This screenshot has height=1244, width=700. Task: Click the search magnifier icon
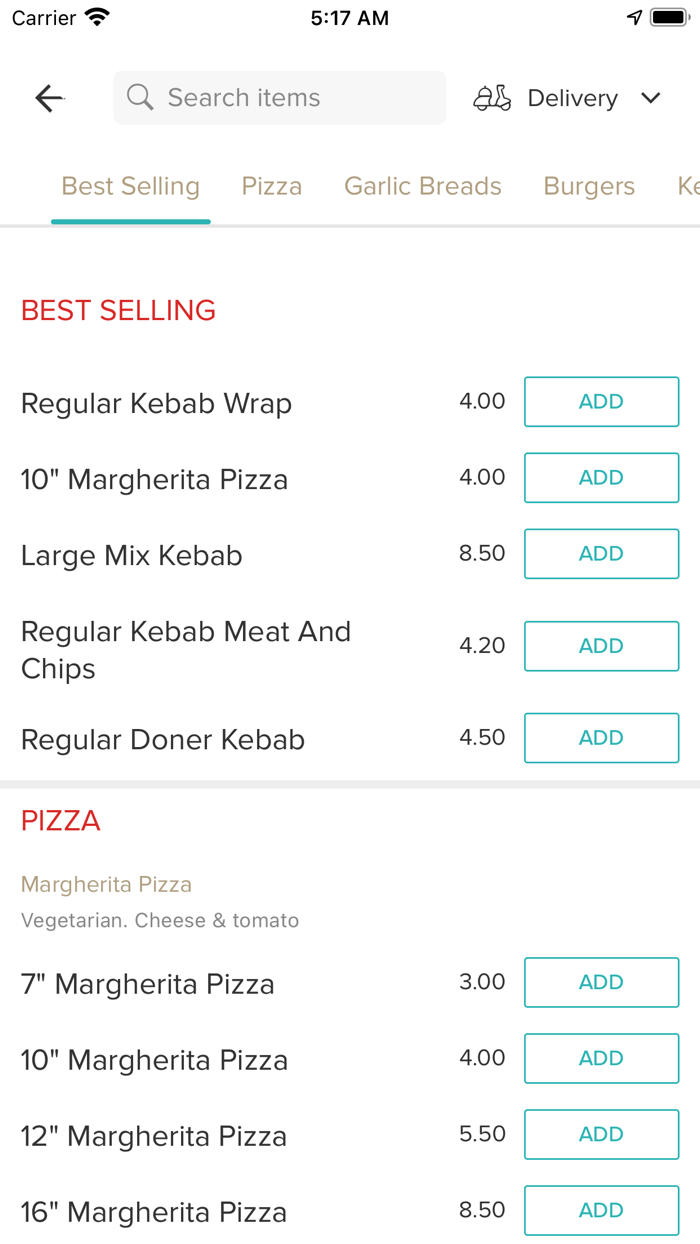coord(139,97)
